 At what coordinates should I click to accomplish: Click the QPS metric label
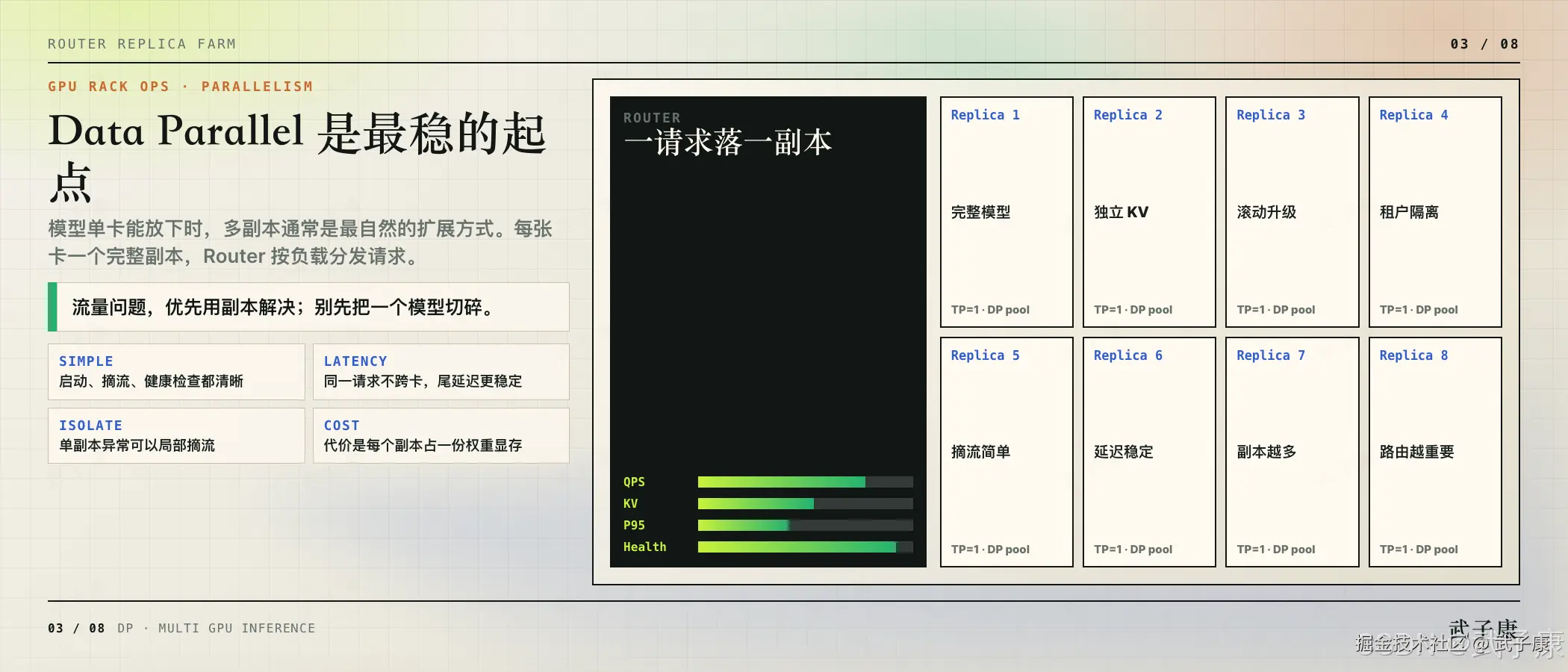click(634, 482)
